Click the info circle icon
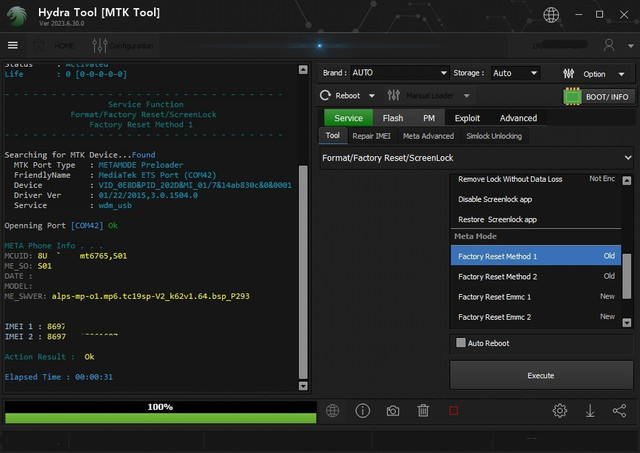 pyautogui.click(x=362, y=411)
